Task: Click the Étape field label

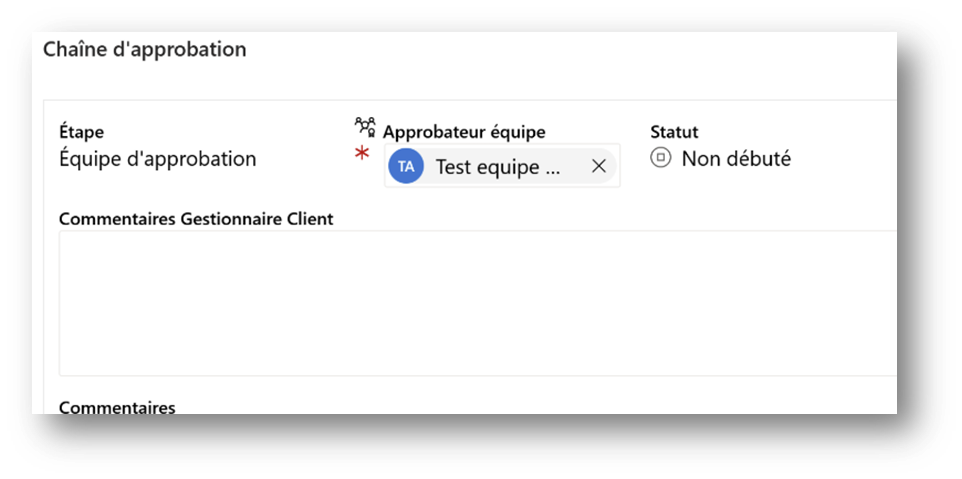Action: (82, 132)
